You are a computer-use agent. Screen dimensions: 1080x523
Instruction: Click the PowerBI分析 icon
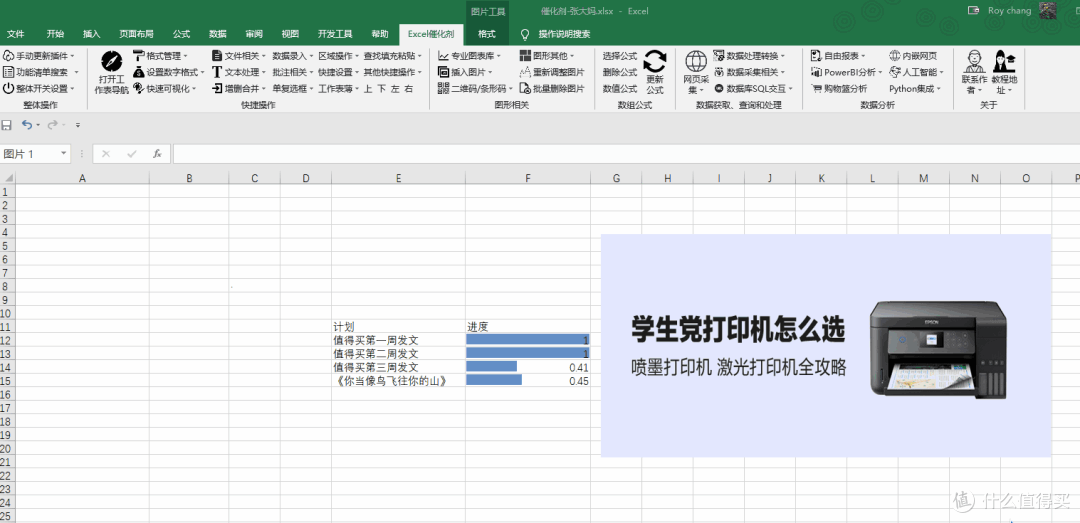tap(817, 72)
